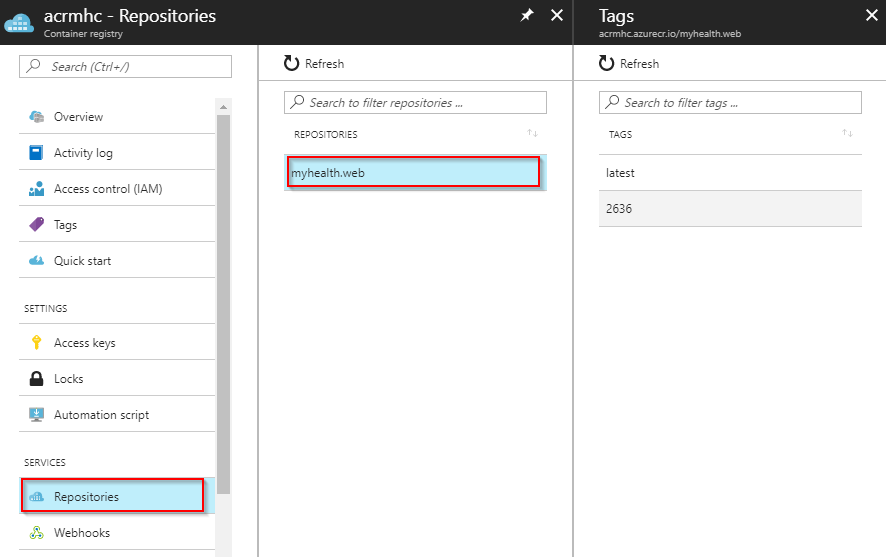The height and width of the screenshot is (557, 886).
Task: Click the Webhooks green icon
Action: (x=37, y=533)
